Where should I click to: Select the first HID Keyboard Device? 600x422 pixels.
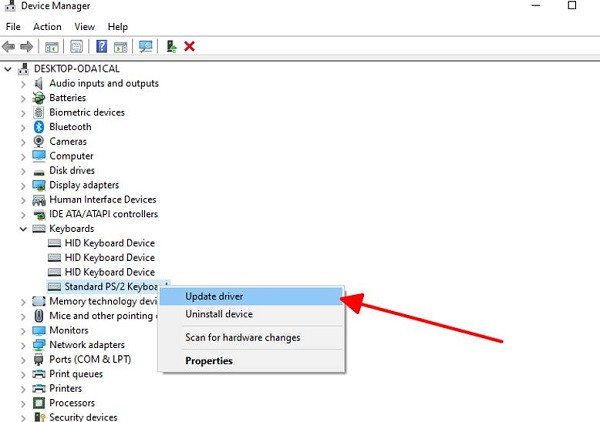click(110, 243)
